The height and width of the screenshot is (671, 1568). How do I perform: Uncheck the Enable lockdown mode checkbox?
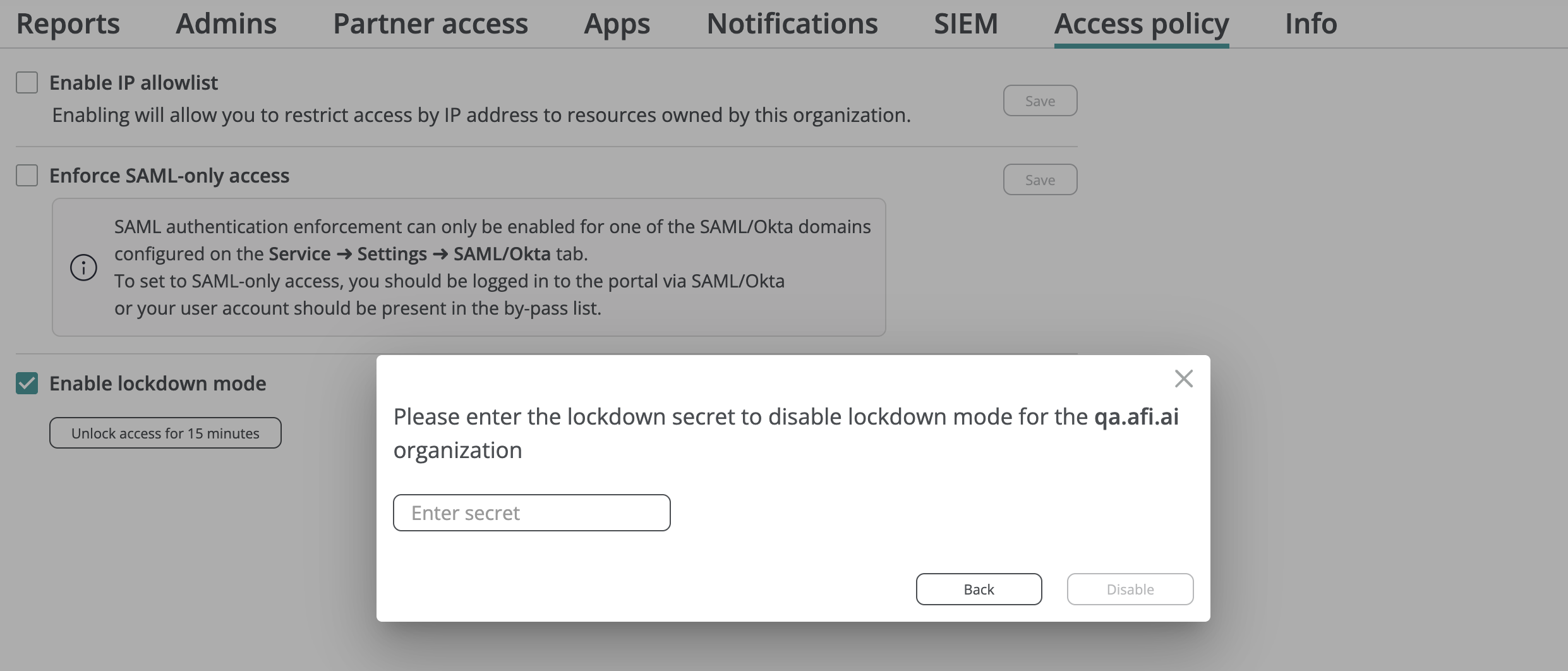27,383
